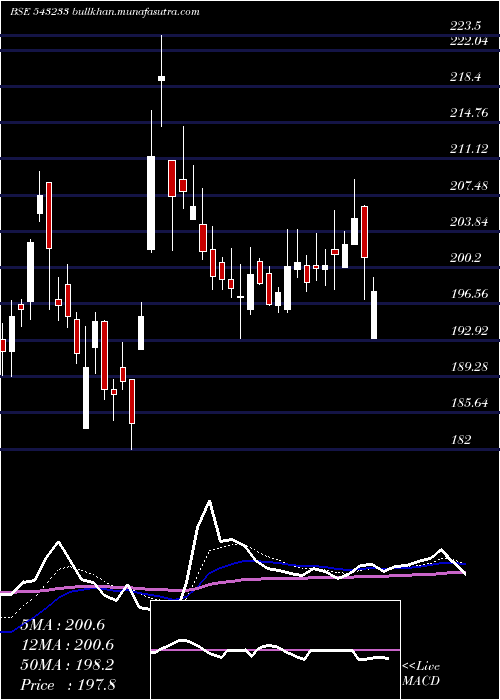The width and height of the screenshot is (500, 700).
Task: Click the <<Live MACD label
Action: (x=421, y=674)
